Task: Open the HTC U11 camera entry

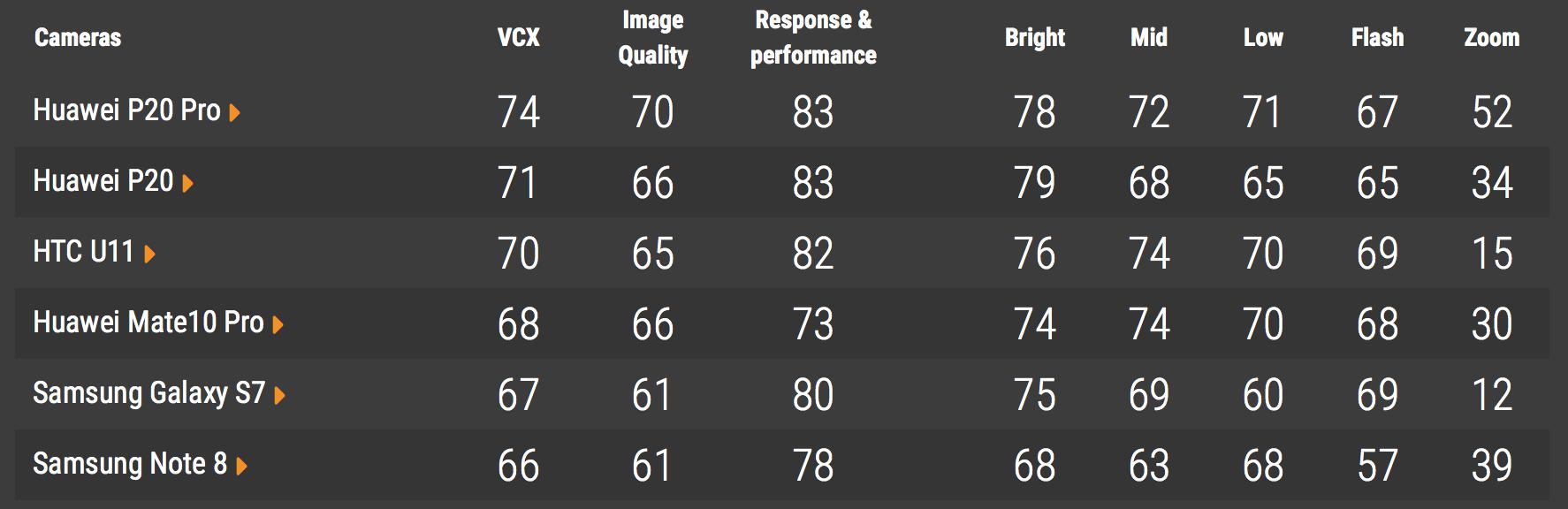Action: point(83,252)
